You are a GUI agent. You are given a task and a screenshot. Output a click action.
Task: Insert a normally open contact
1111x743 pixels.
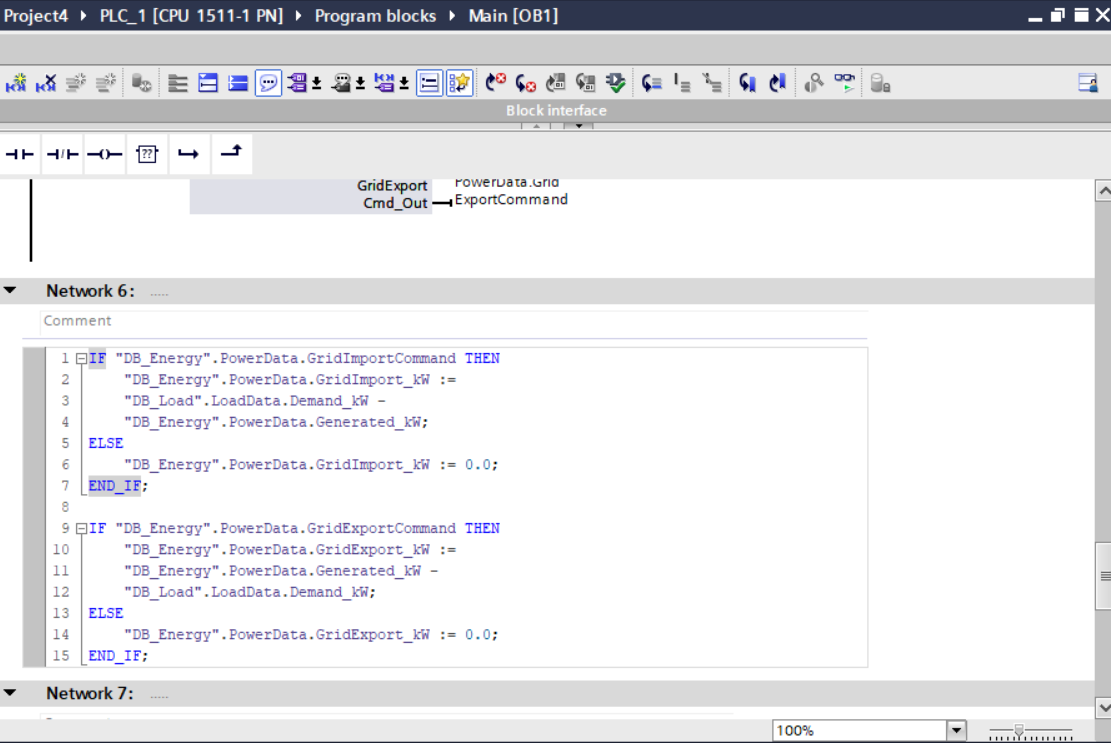click(20, 154)
